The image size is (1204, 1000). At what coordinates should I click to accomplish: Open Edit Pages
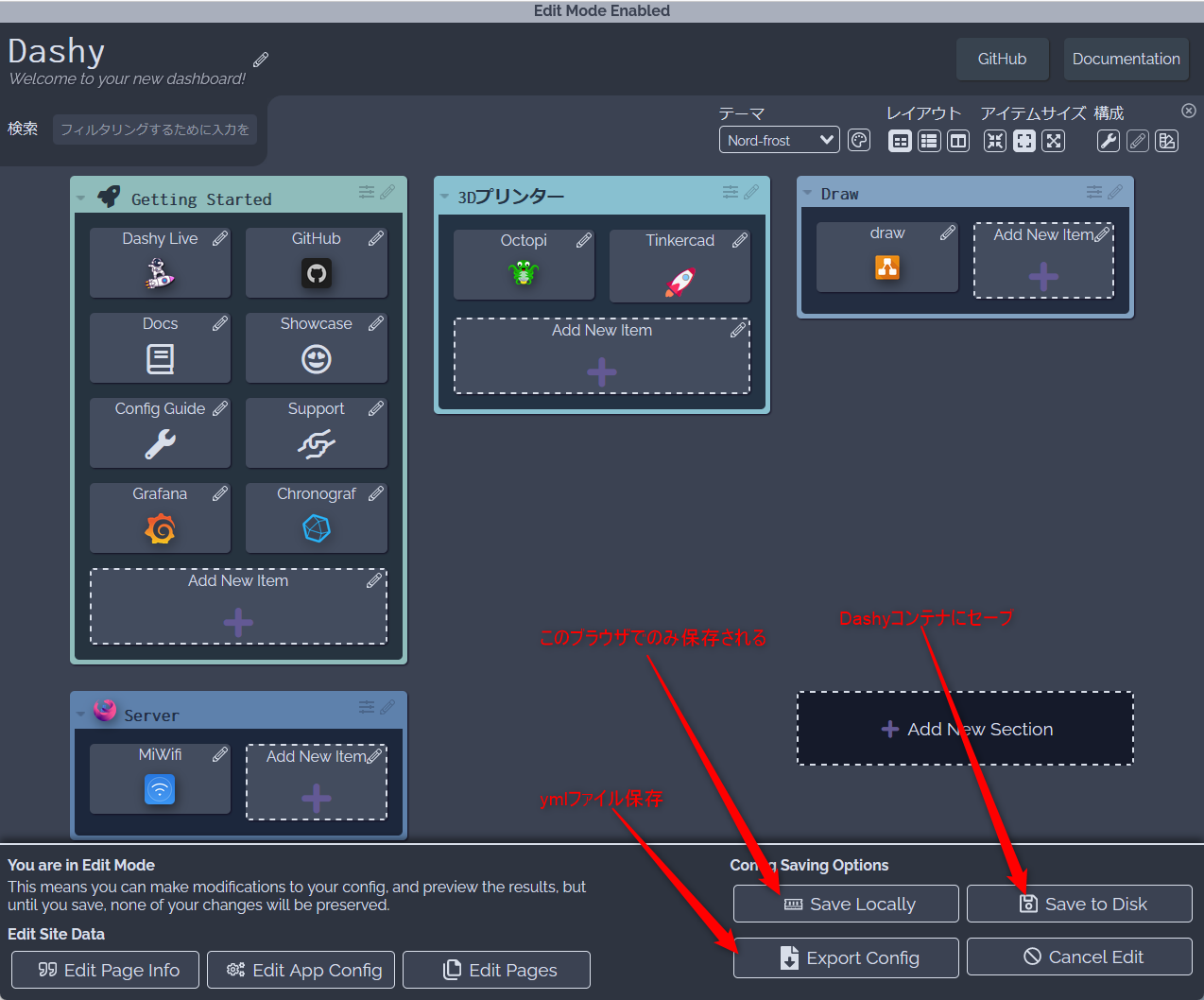[497, 970]
